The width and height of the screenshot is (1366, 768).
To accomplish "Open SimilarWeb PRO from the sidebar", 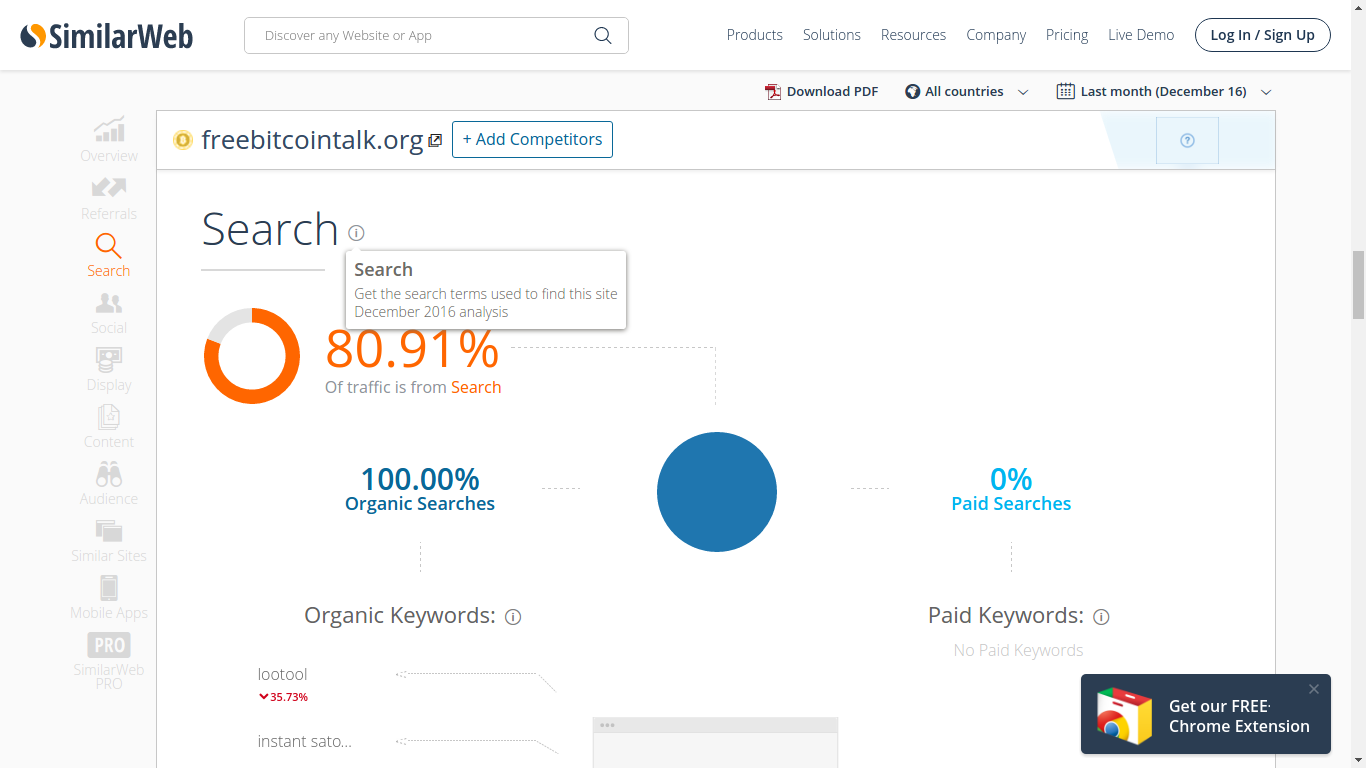I will pos(109,661).
